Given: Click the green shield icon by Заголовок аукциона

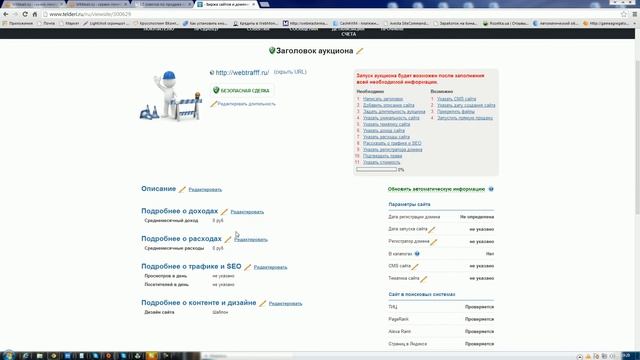Looking at the screenshot, I should (272, 51).
